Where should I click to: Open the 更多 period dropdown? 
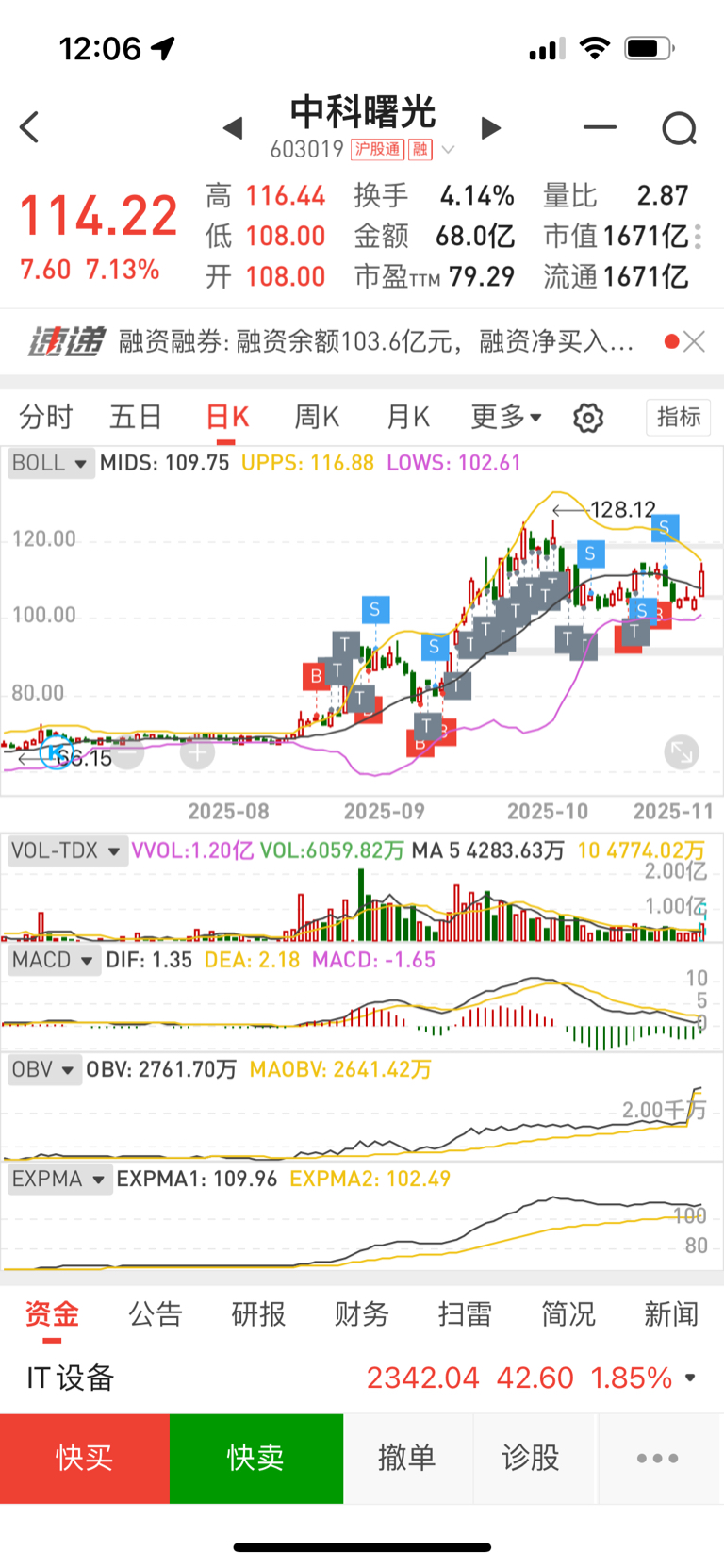(506, 417)
